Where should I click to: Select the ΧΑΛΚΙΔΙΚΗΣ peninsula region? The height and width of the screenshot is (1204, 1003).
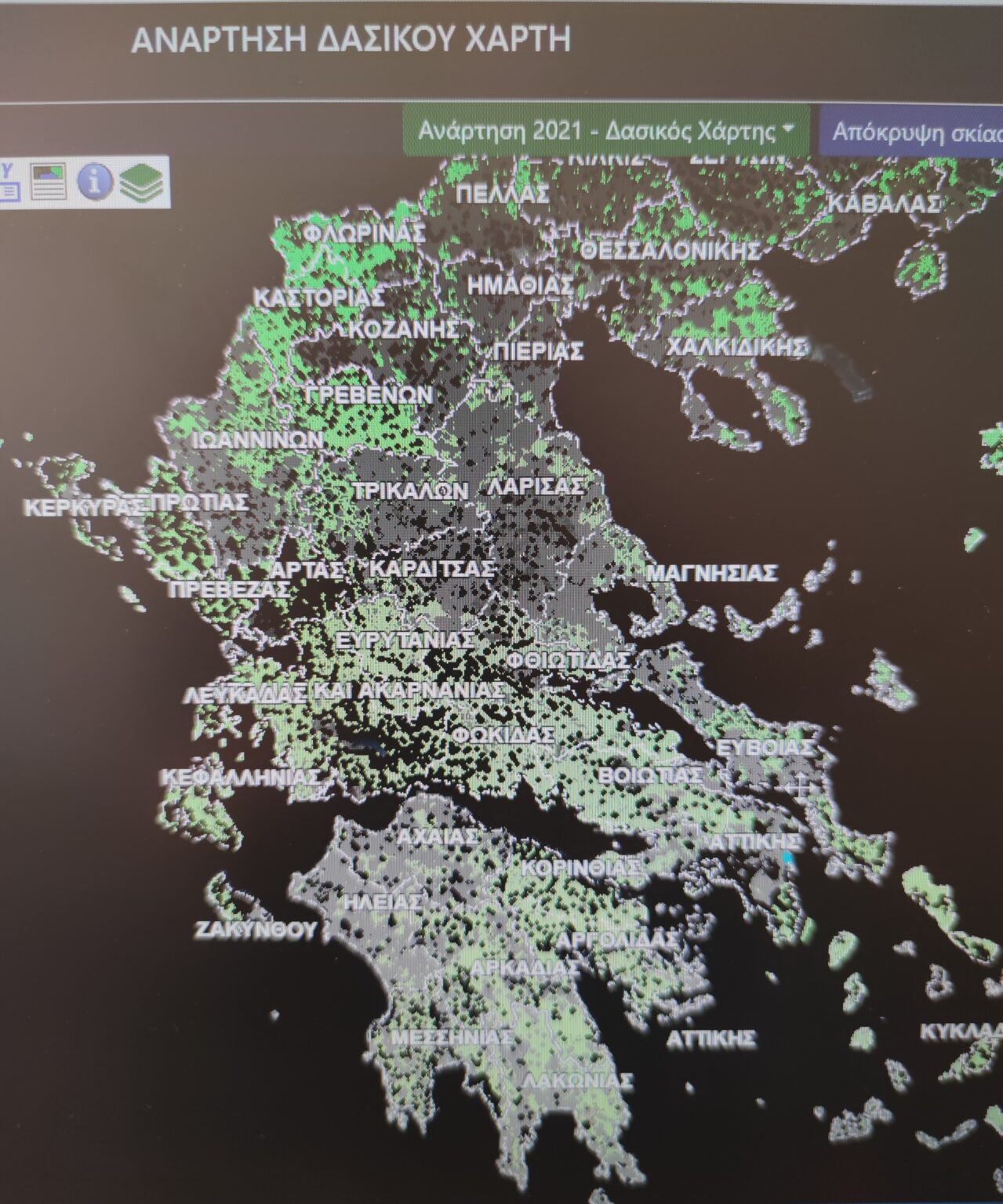(x=738, y=344)
